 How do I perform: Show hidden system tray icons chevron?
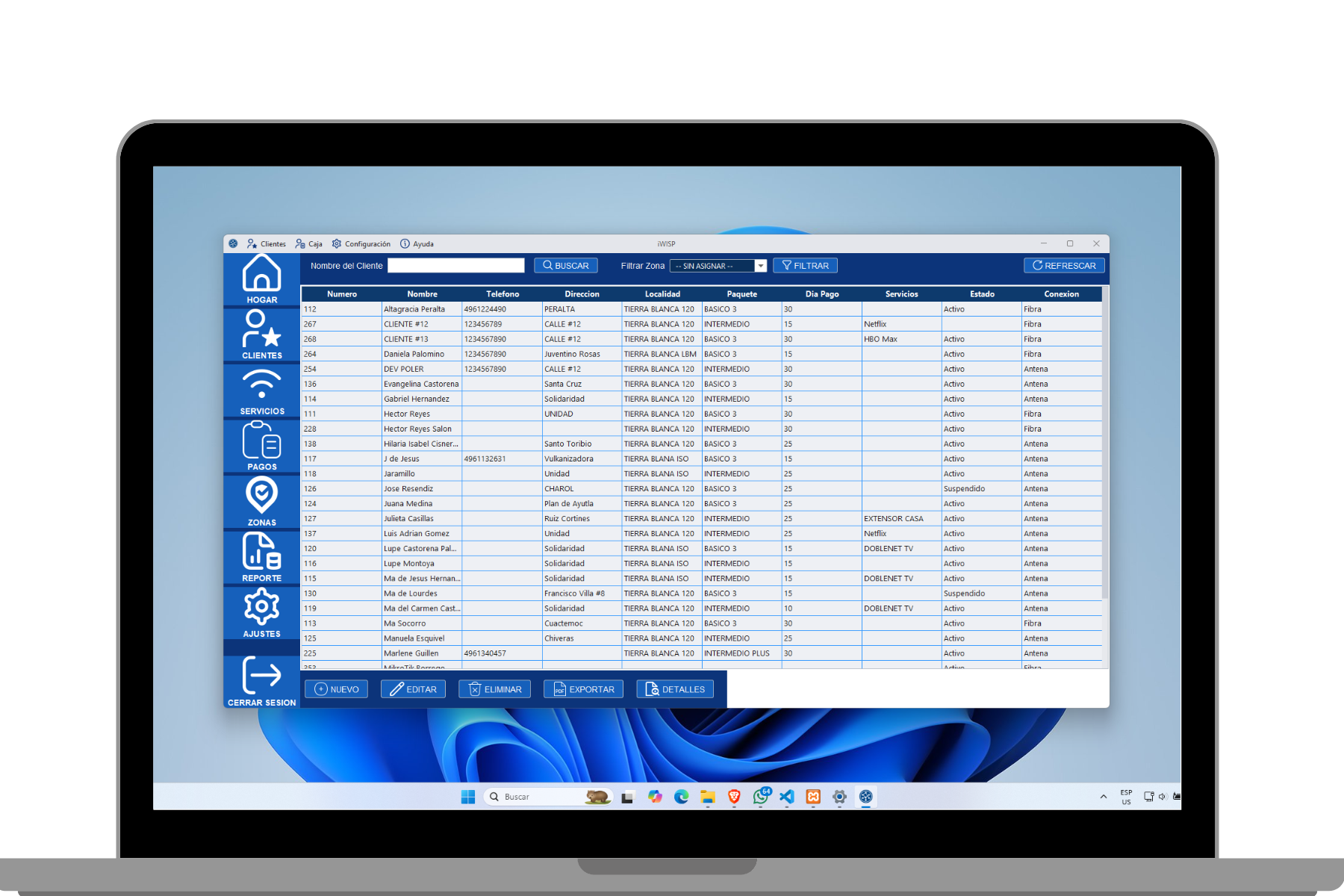coord(1103,797)
